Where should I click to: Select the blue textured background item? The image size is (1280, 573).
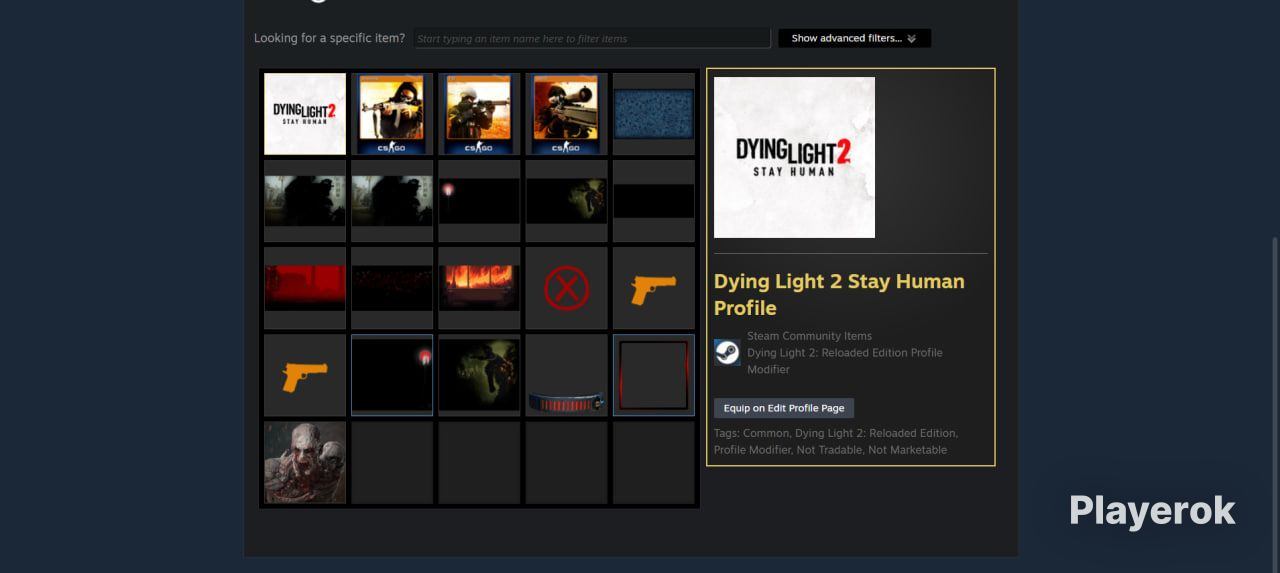pos(654,114)
